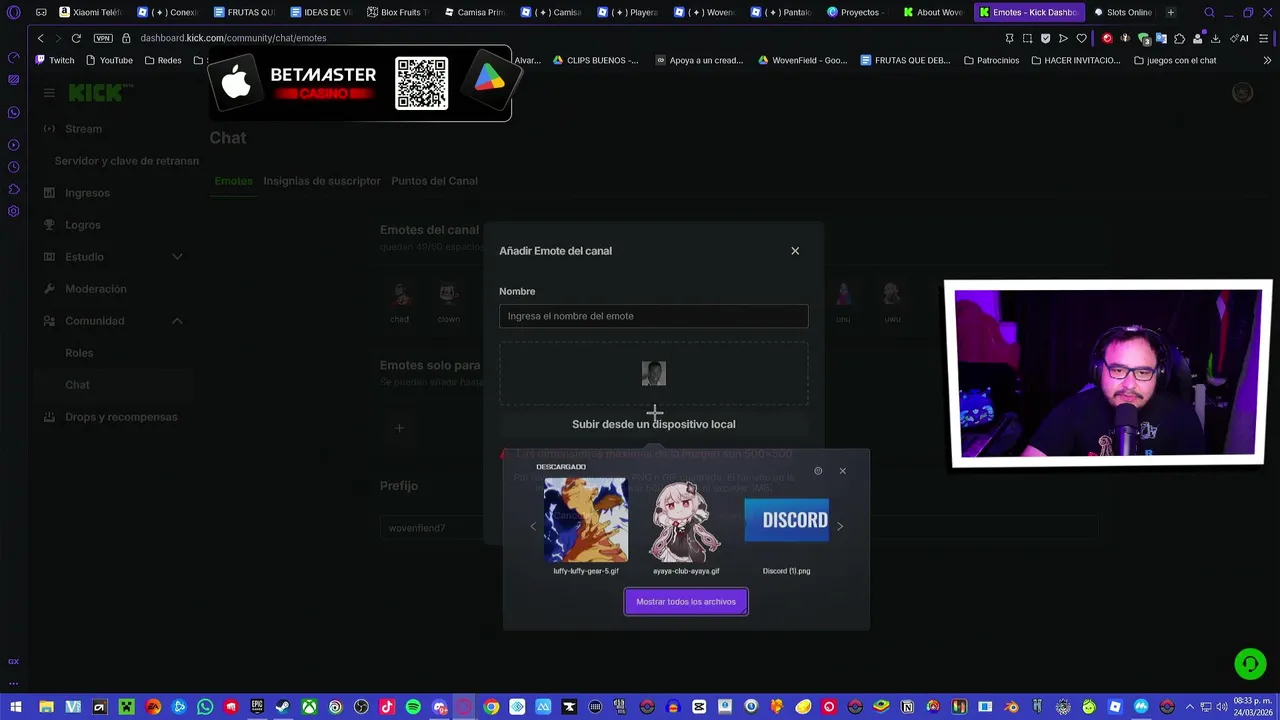
Task: Click 'Mostrar todos los archivos' button
Action: (686, 602)
